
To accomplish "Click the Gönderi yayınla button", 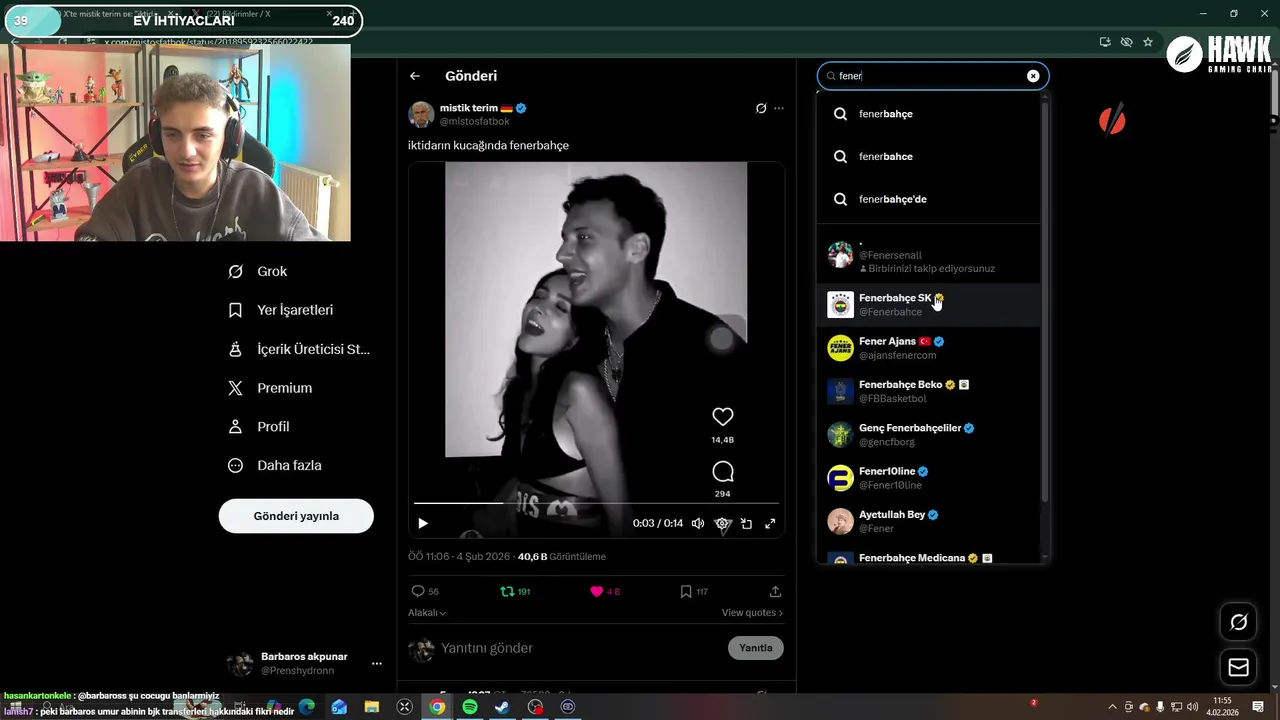I will [x=296, y=516].
